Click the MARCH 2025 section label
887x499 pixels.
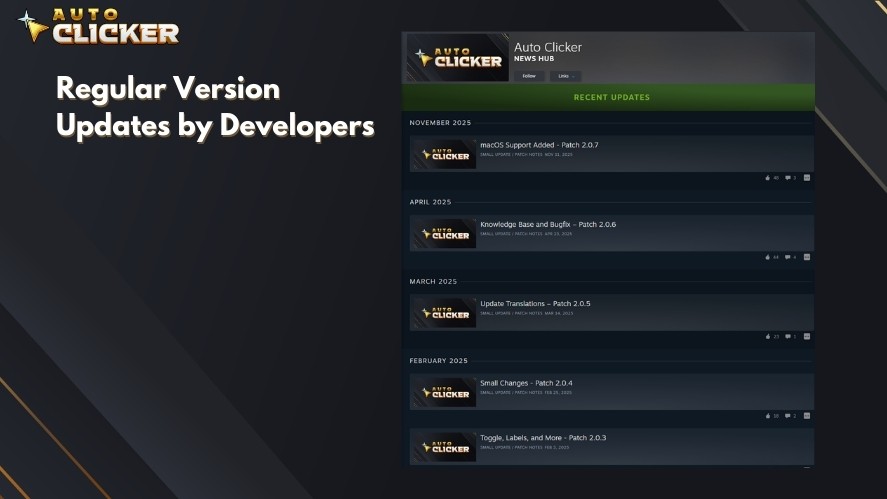click(x=433, y=281)
